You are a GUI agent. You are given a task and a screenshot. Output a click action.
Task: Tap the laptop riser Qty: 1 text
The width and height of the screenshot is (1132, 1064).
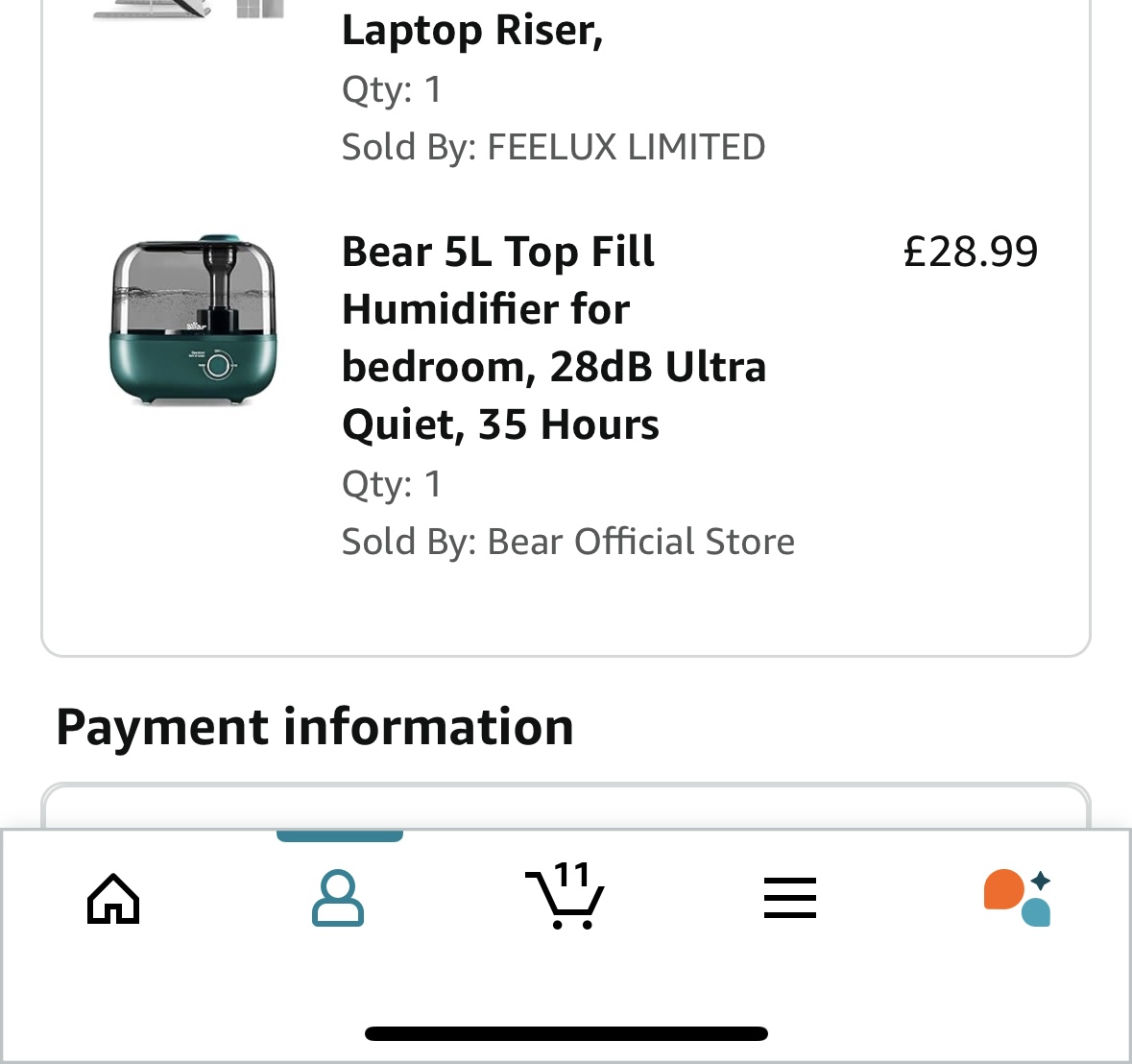tap(392, 89)
